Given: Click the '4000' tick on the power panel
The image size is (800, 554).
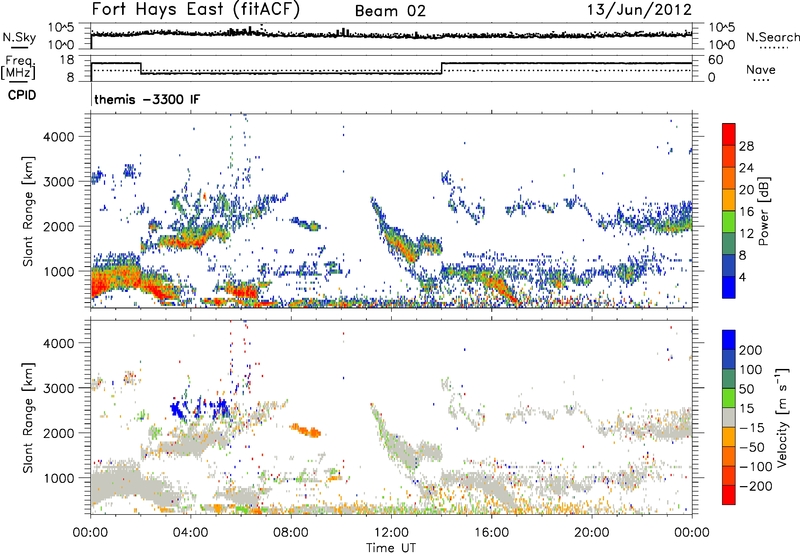Looking at the screenshot, I should (58, 137).
